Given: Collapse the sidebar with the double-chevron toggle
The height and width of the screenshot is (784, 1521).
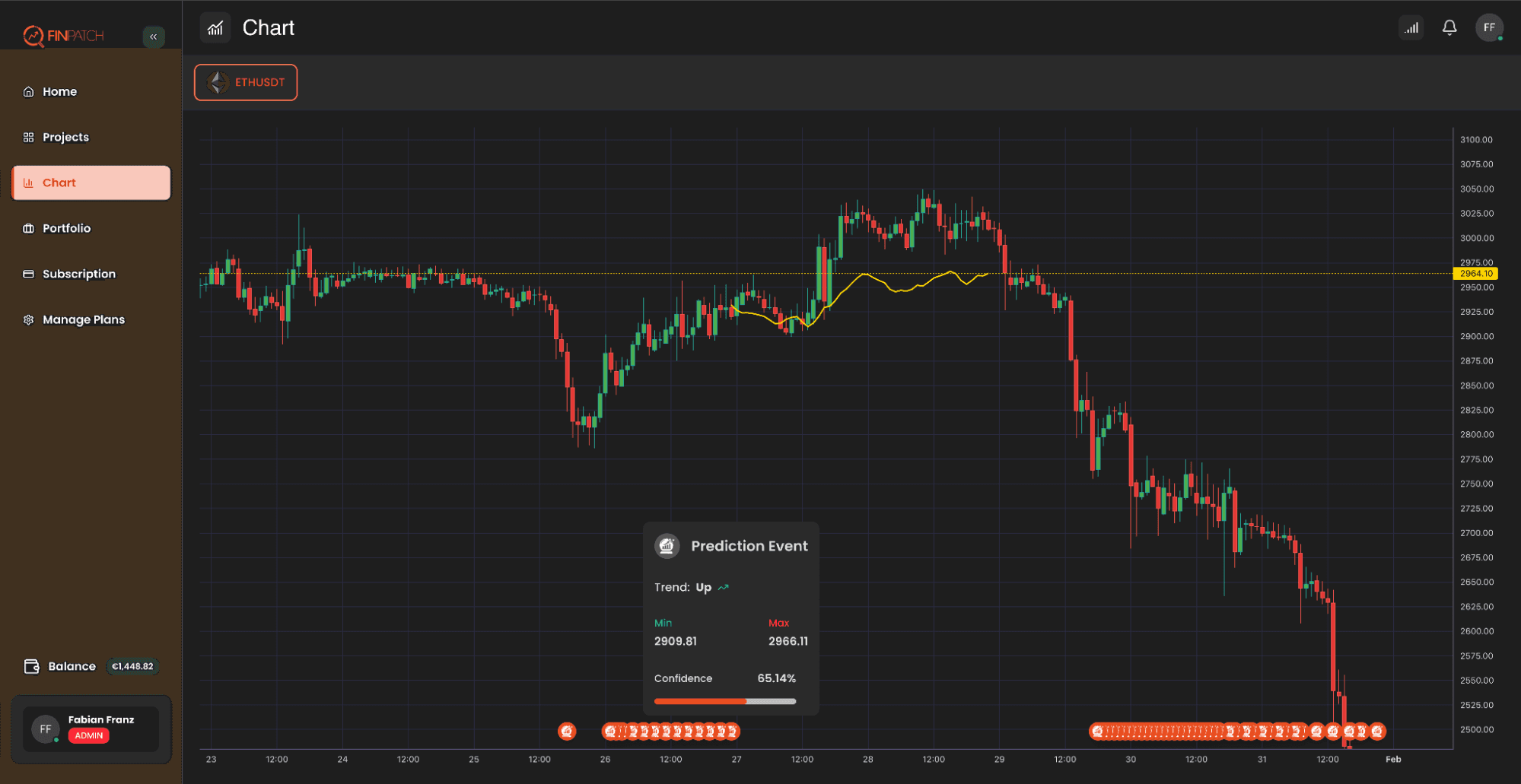Looking at the screenshot, I should pos(153,36).
